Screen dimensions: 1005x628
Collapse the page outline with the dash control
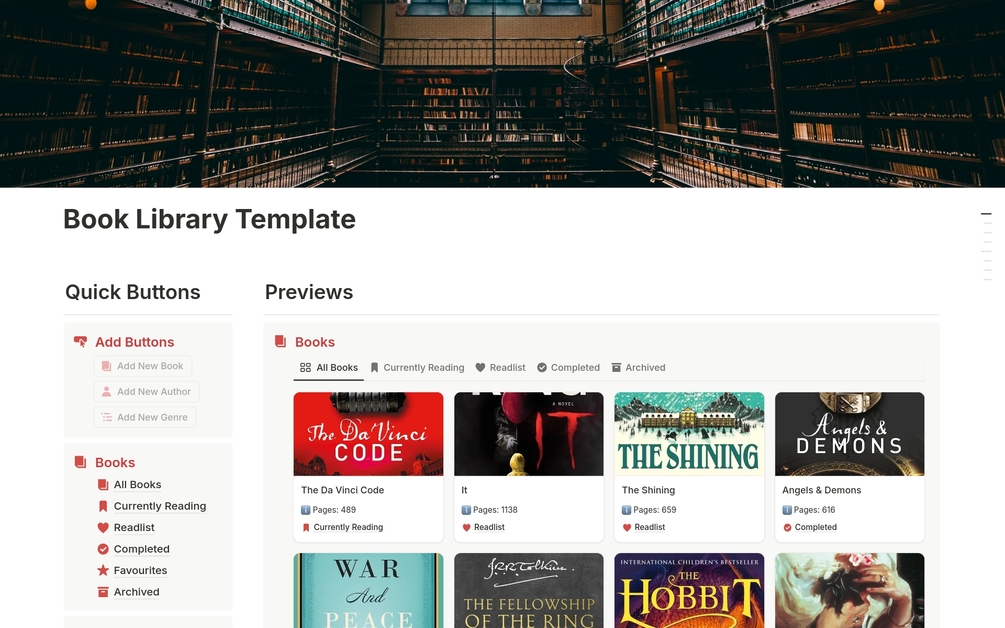pos(985,212)
